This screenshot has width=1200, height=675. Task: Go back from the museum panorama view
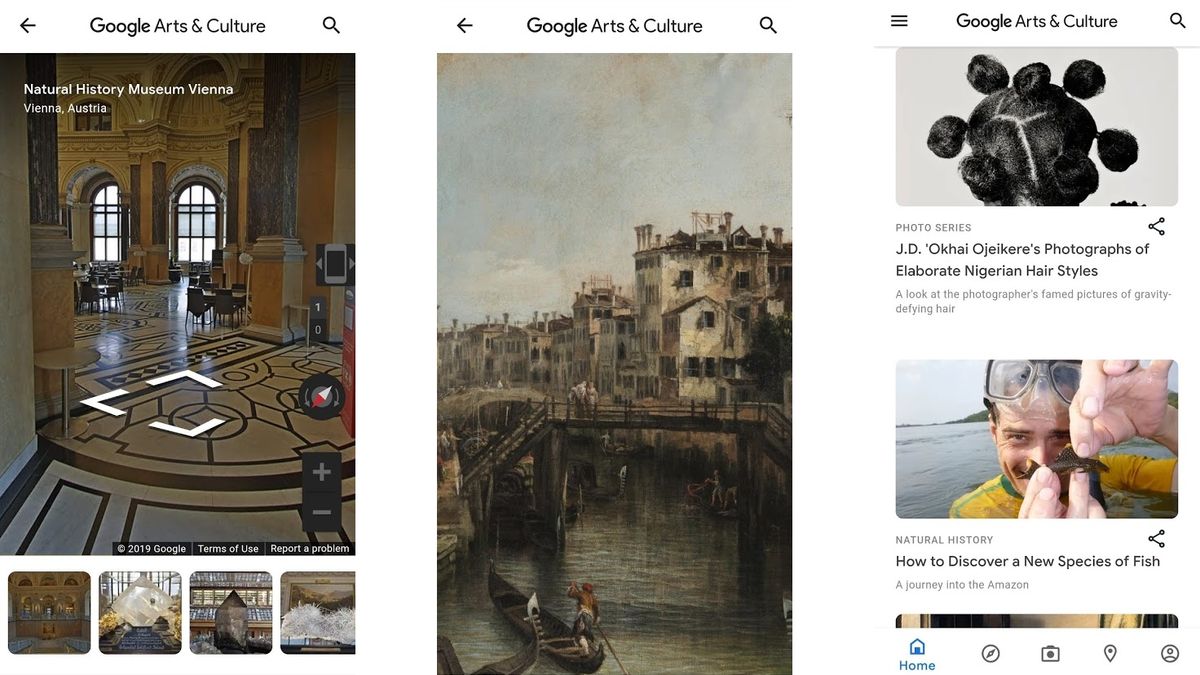(26, 25)
